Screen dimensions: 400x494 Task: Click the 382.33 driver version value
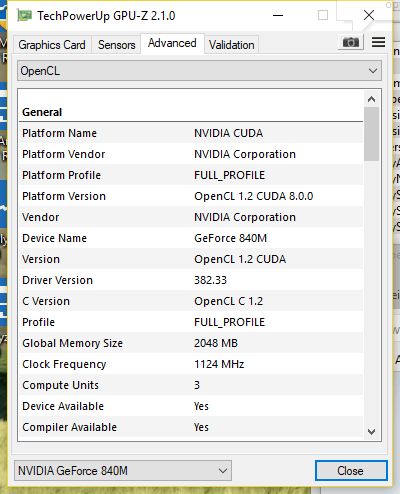pos(211,280)
